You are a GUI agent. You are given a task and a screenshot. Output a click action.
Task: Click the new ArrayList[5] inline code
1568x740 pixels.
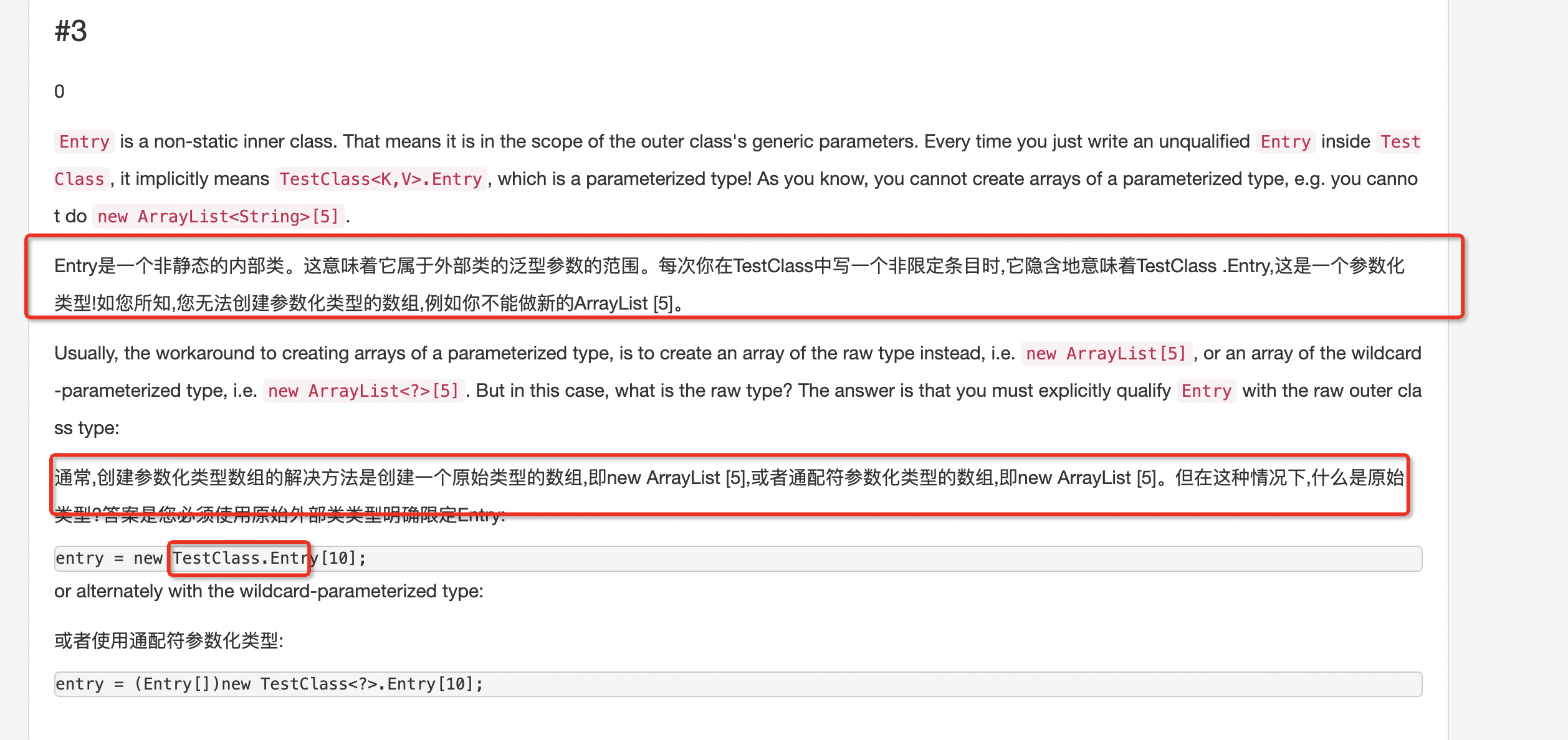tap(1106, 354)
